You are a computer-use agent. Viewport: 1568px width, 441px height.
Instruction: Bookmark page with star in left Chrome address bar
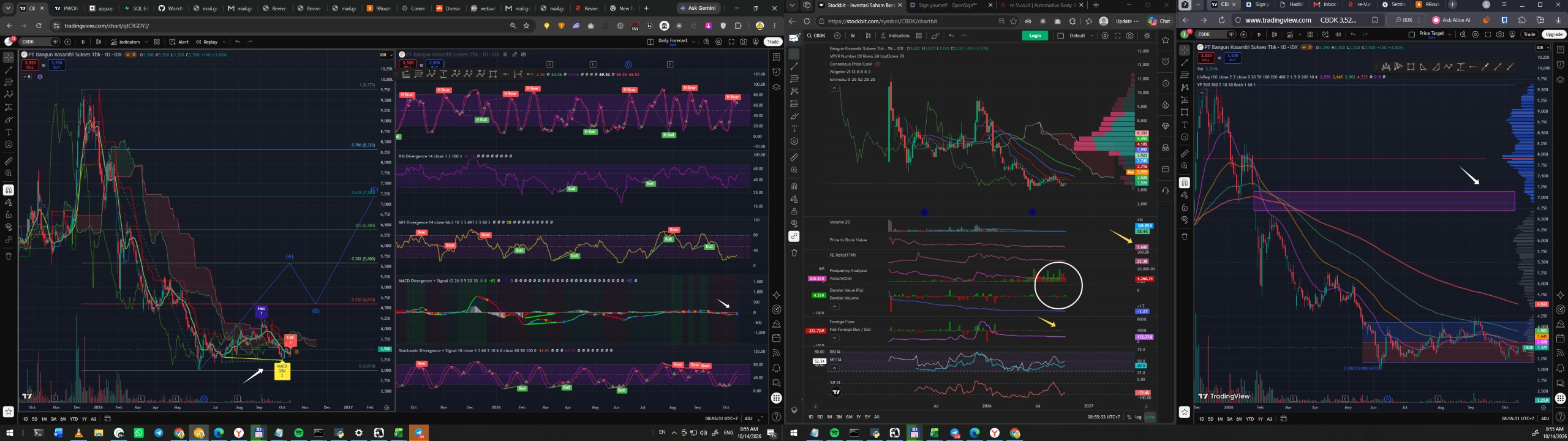pyautogui.click(x=526, y=26)
